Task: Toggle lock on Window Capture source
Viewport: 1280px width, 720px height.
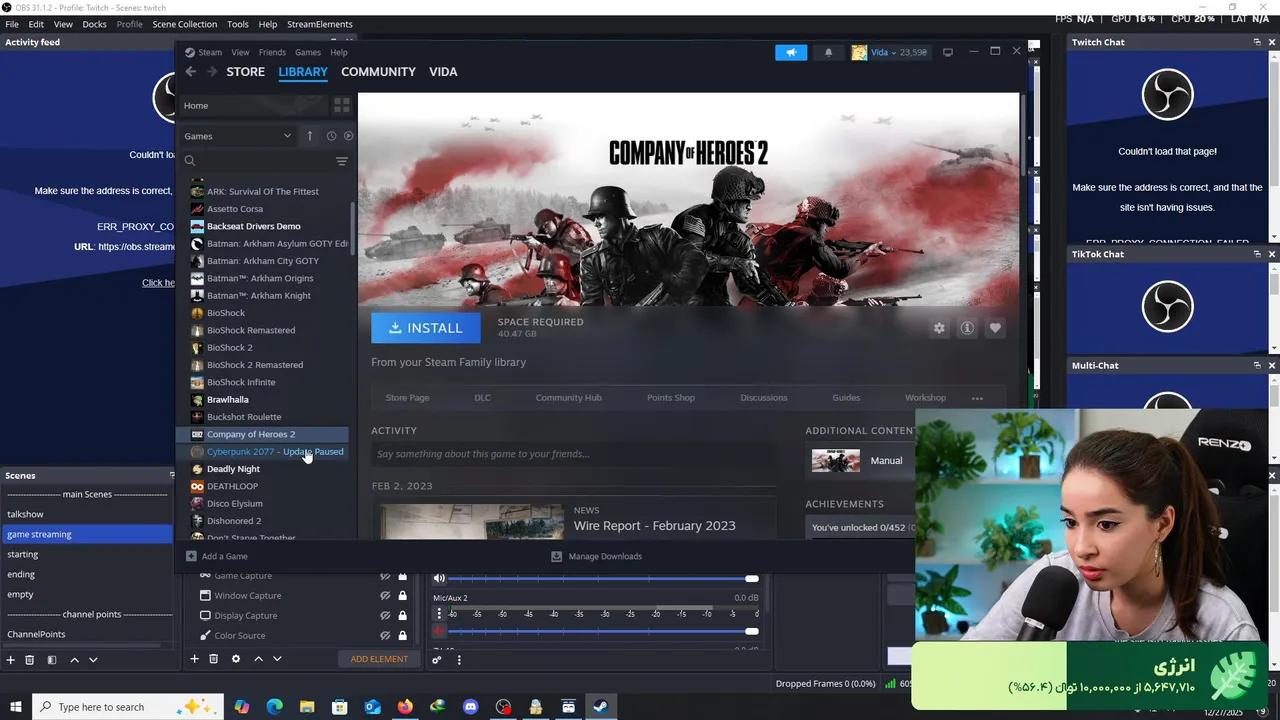Action: tap(403, 596)
